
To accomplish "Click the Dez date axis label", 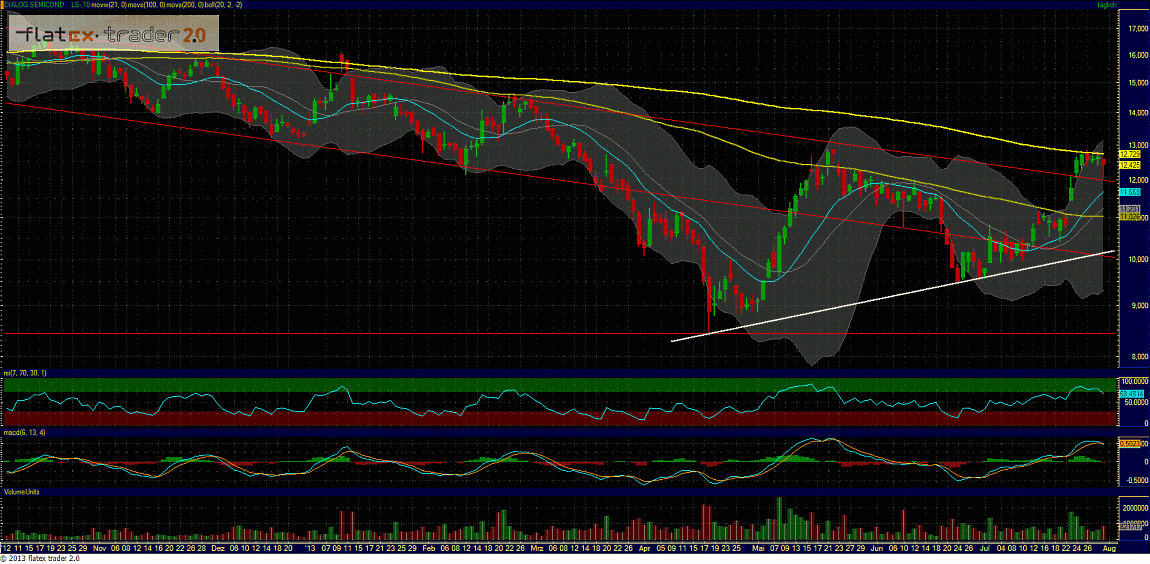I will coord(218,548).
